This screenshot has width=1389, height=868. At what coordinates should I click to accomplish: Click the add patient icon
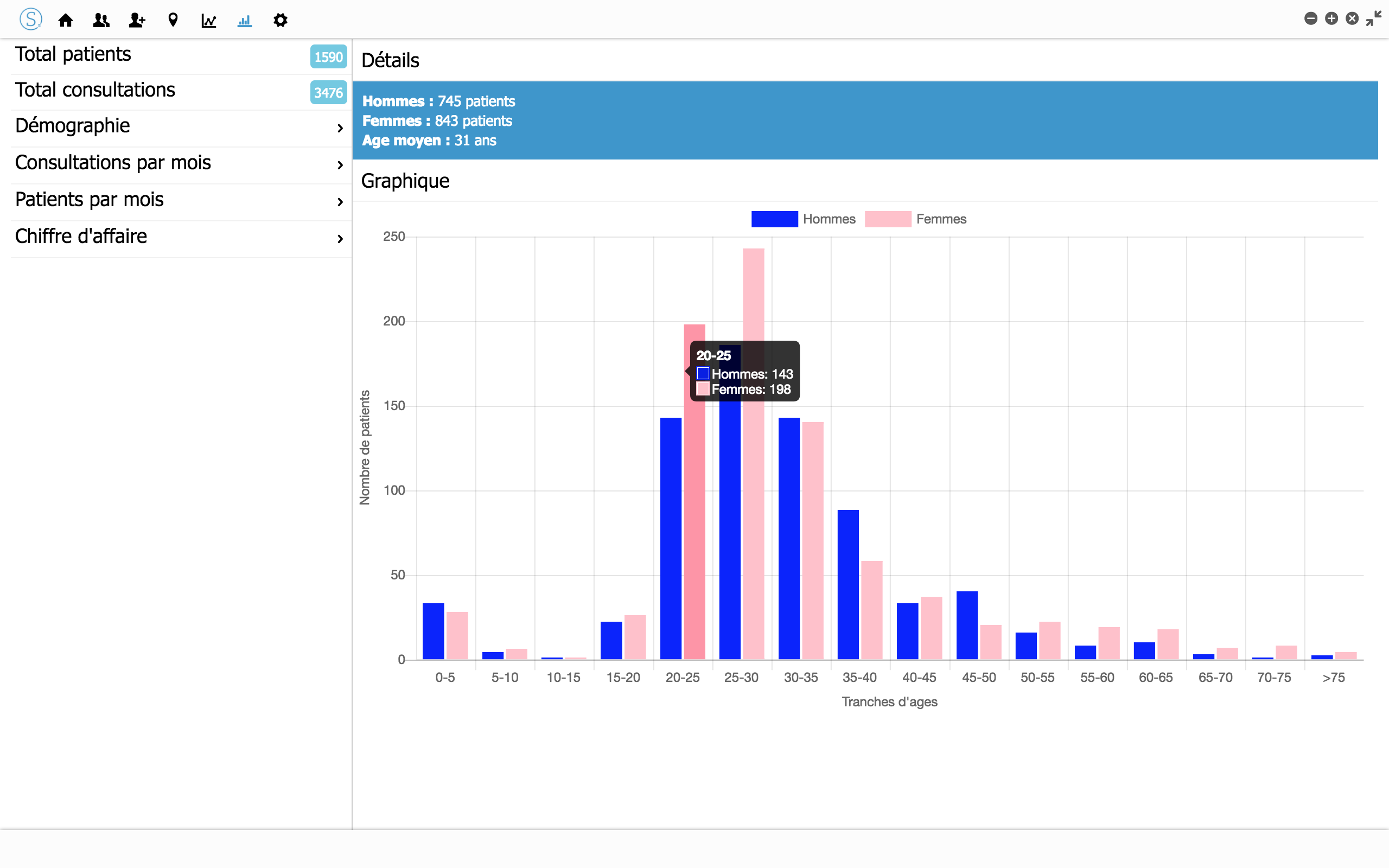[x=137, y=21]
